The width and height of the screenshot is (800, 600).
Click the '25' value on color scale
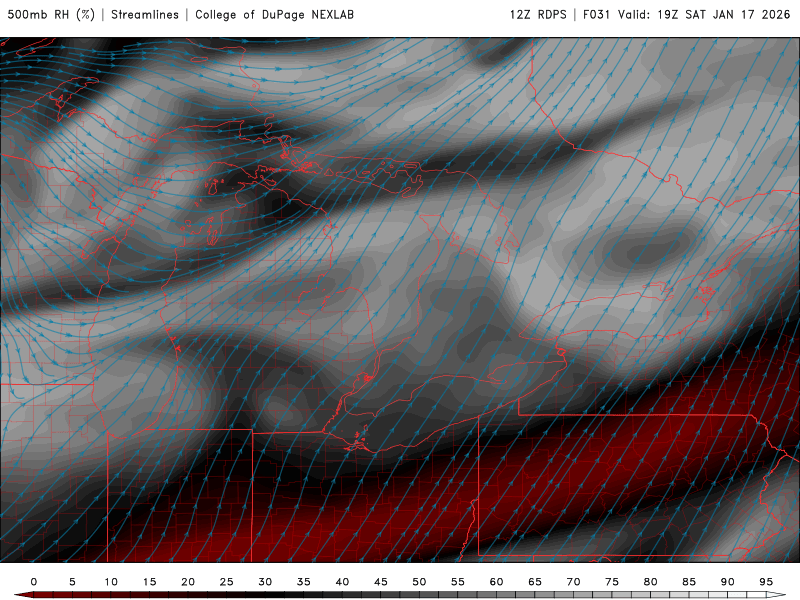click(x=227, y=582)
